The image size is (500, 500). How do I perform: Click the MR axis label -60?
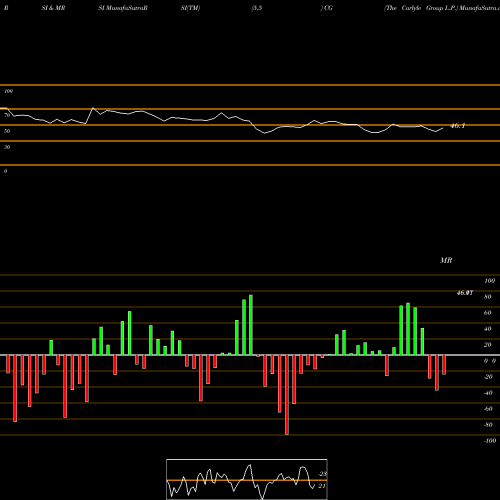[488, 409]
